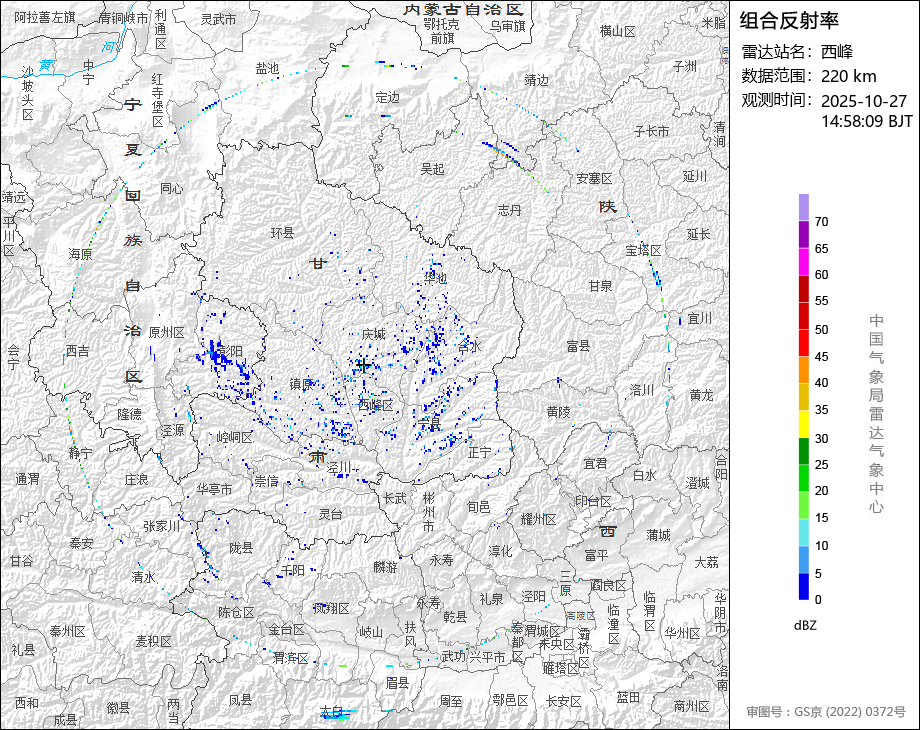This screenshot has width=920, height=730.
Task: Select the radar station name 西峰
Action: click(x=837, y=52)
